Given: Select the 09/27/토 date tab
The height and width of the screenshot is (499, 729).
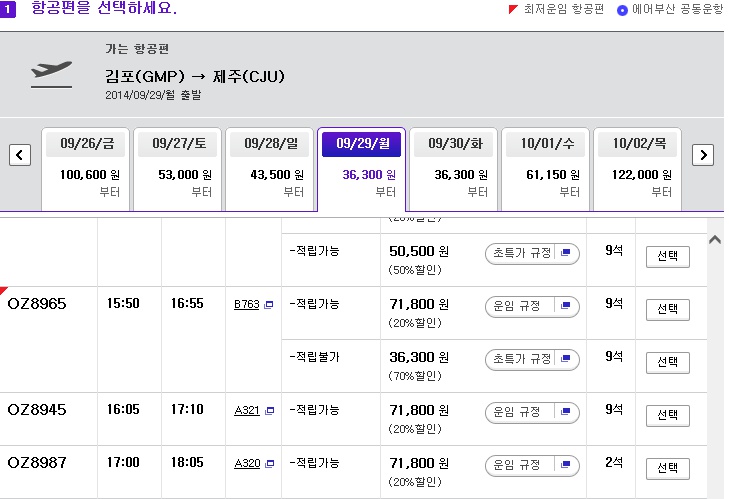Looking at the screenshot, I should coord(178,169).
